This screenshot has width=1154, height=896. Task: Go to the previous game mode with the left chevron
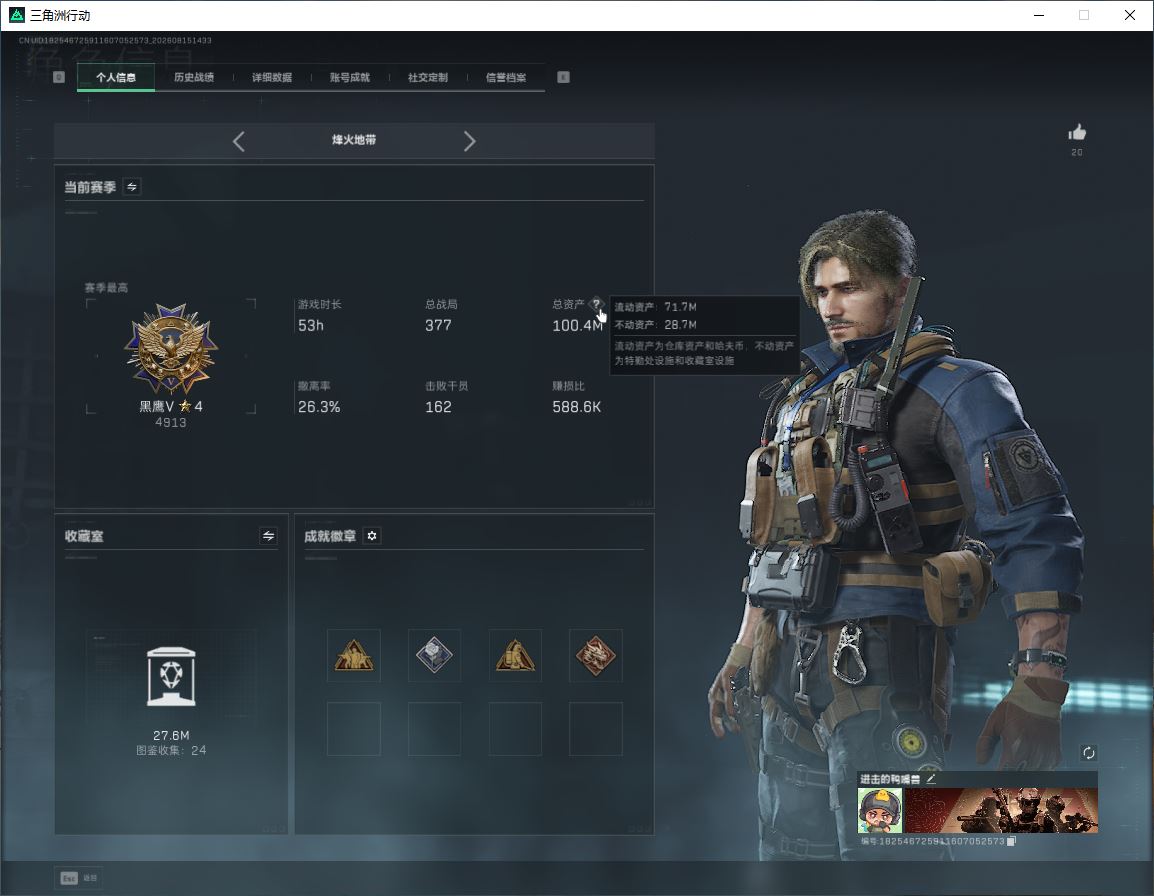(x=238, y=141)
